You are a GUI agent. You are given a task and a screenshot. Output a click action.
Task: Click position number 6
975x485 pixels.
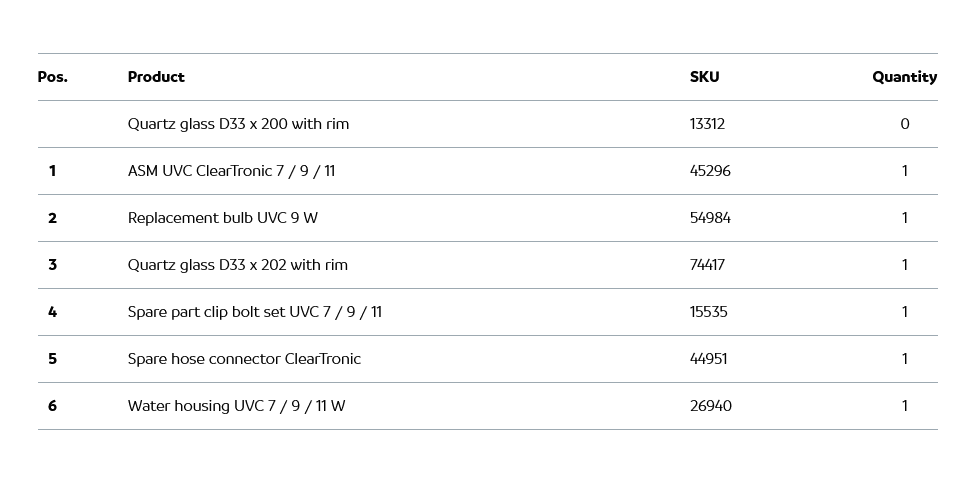tap(52, 406)
